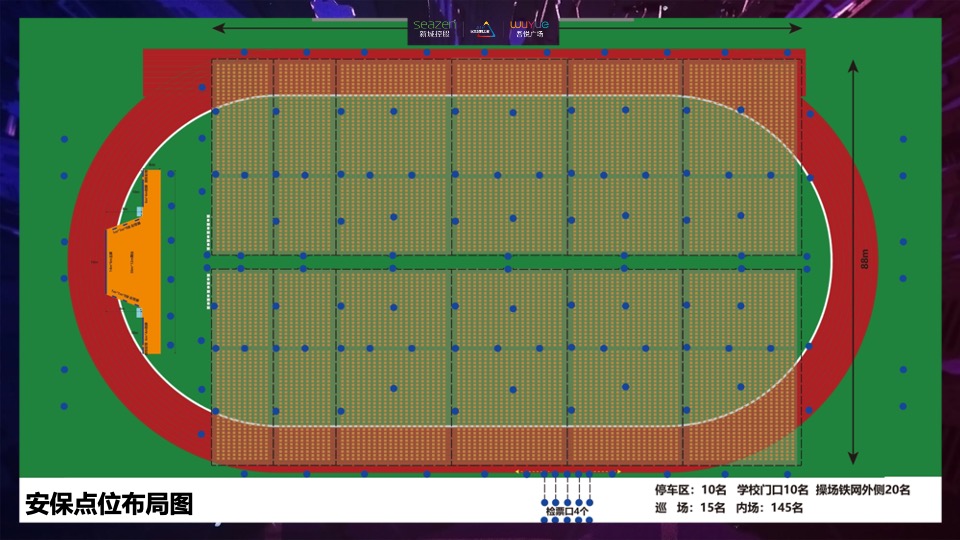Click the light blue box above the stage center
This screenshot has height=540, width=960.
(140, 211)
